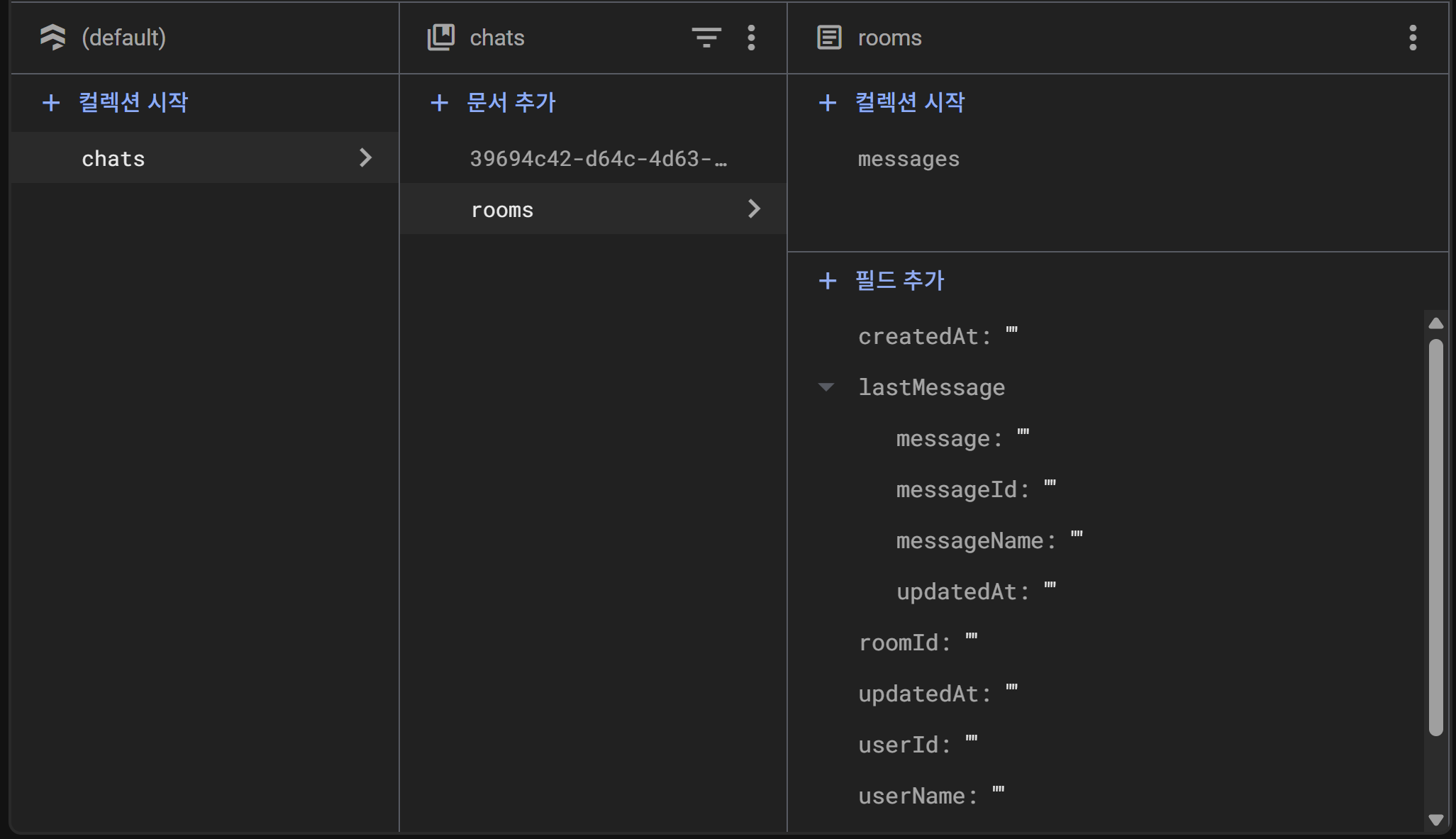Click the plus icon beside 필드 추가
Screen dimensions: 1456x839
(x=827, y=281)
